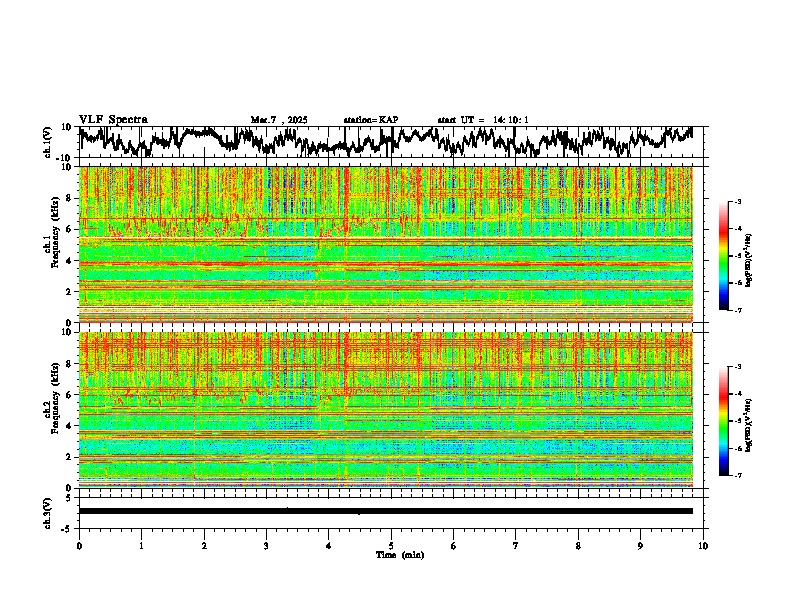Click time-axis tick label "8"
Screen dimensions: 792x612
pyautogui.click(x=578, y=546)
